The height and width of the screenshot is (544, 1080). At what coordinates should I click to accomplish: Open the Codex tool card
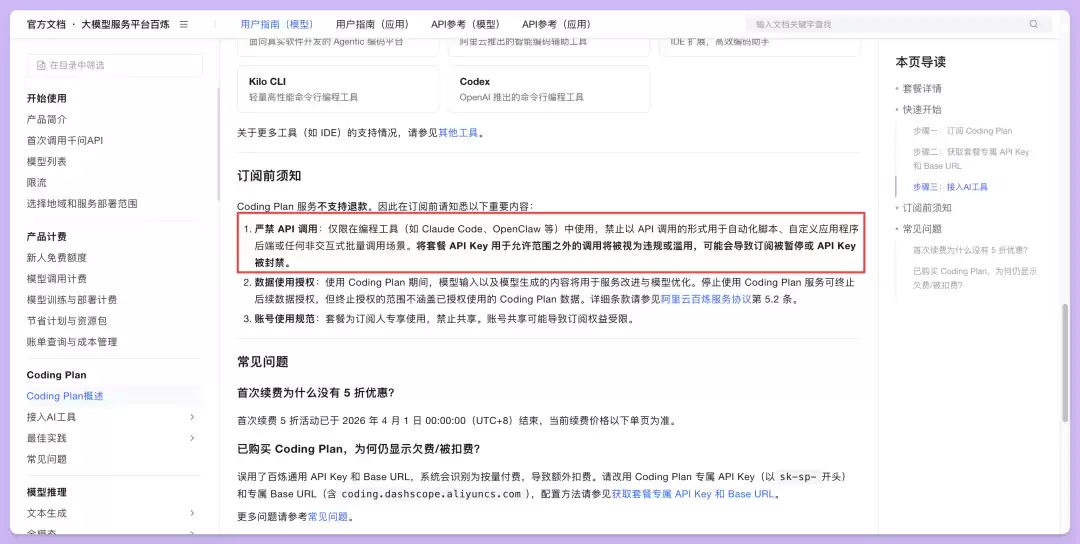click(x=549, y=89)
